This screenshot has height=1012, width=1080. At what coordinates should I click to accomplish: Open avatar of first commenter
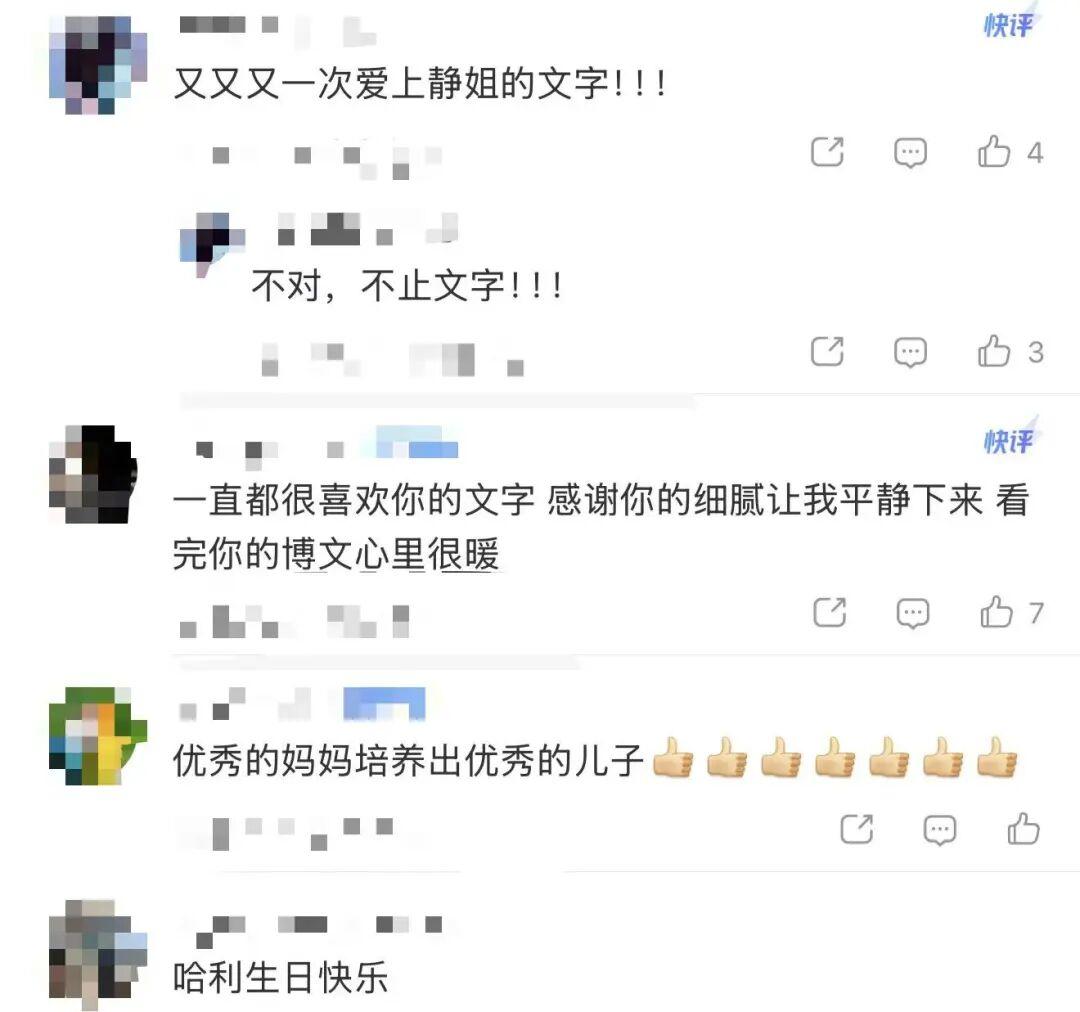98,65
